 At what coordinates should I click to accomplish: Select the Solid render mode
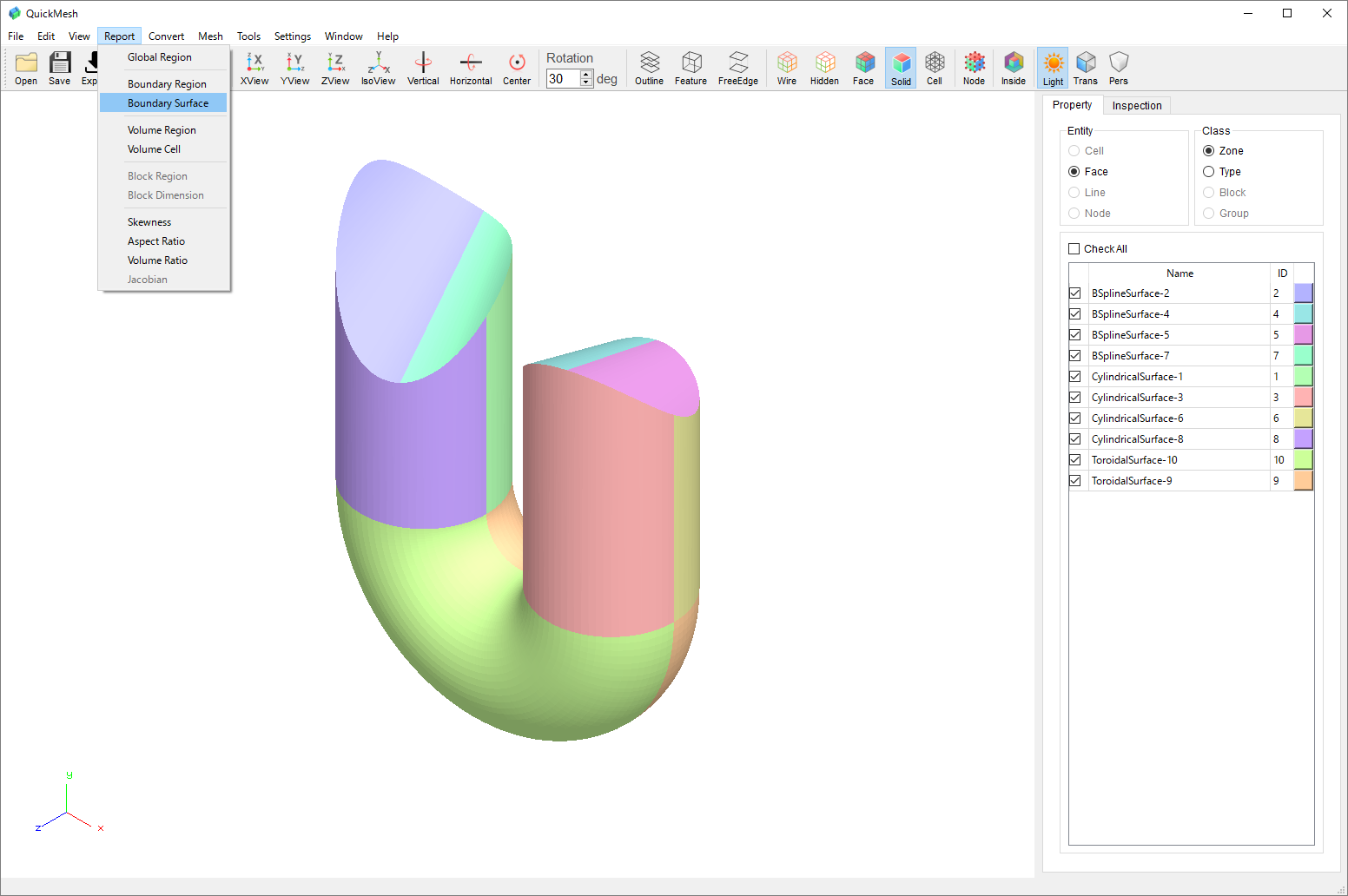pyautogui.click(x=901, y=68)
